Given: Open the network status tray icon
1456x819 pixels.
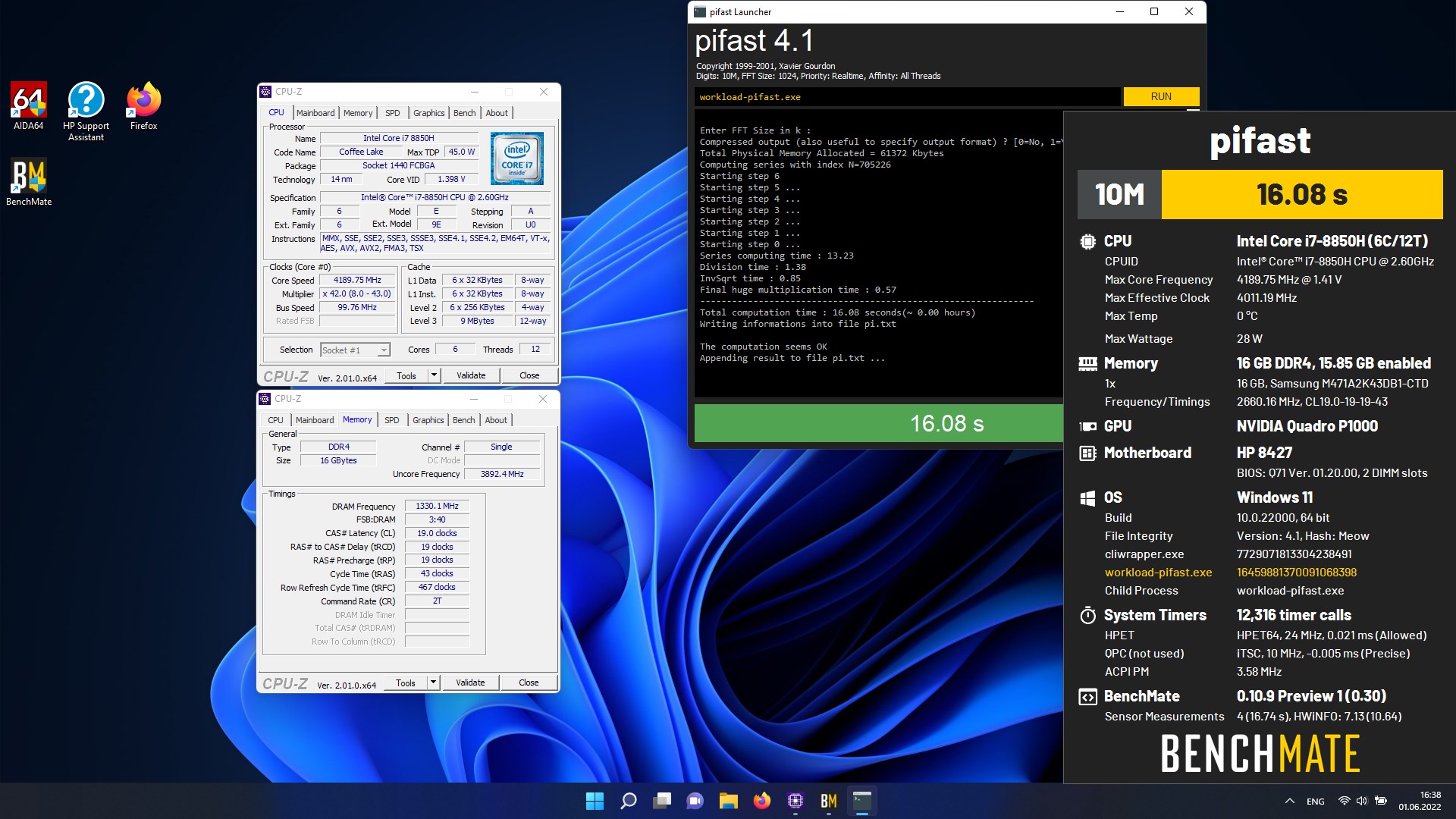Looking at the screenshot, I should point(1344,801).
